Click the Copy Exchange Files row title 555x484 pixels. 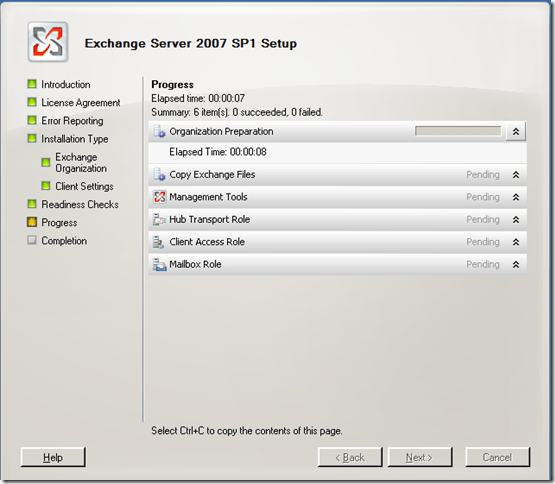(212, 175)
